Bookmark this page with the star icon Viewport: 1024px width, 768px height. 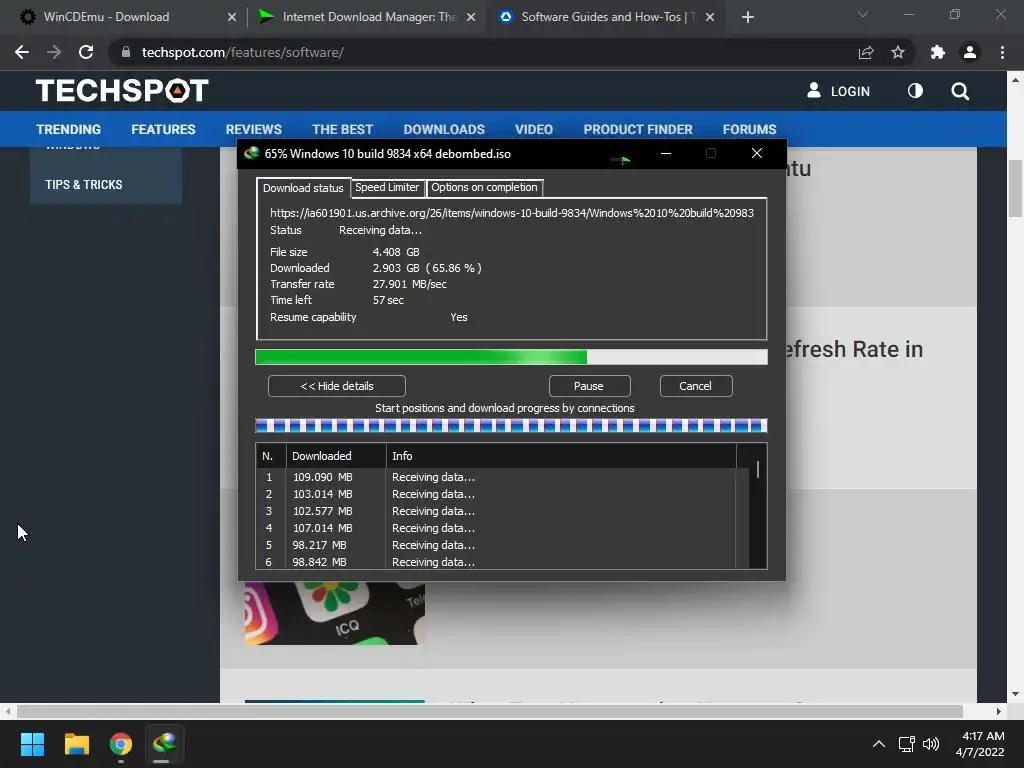898,52
